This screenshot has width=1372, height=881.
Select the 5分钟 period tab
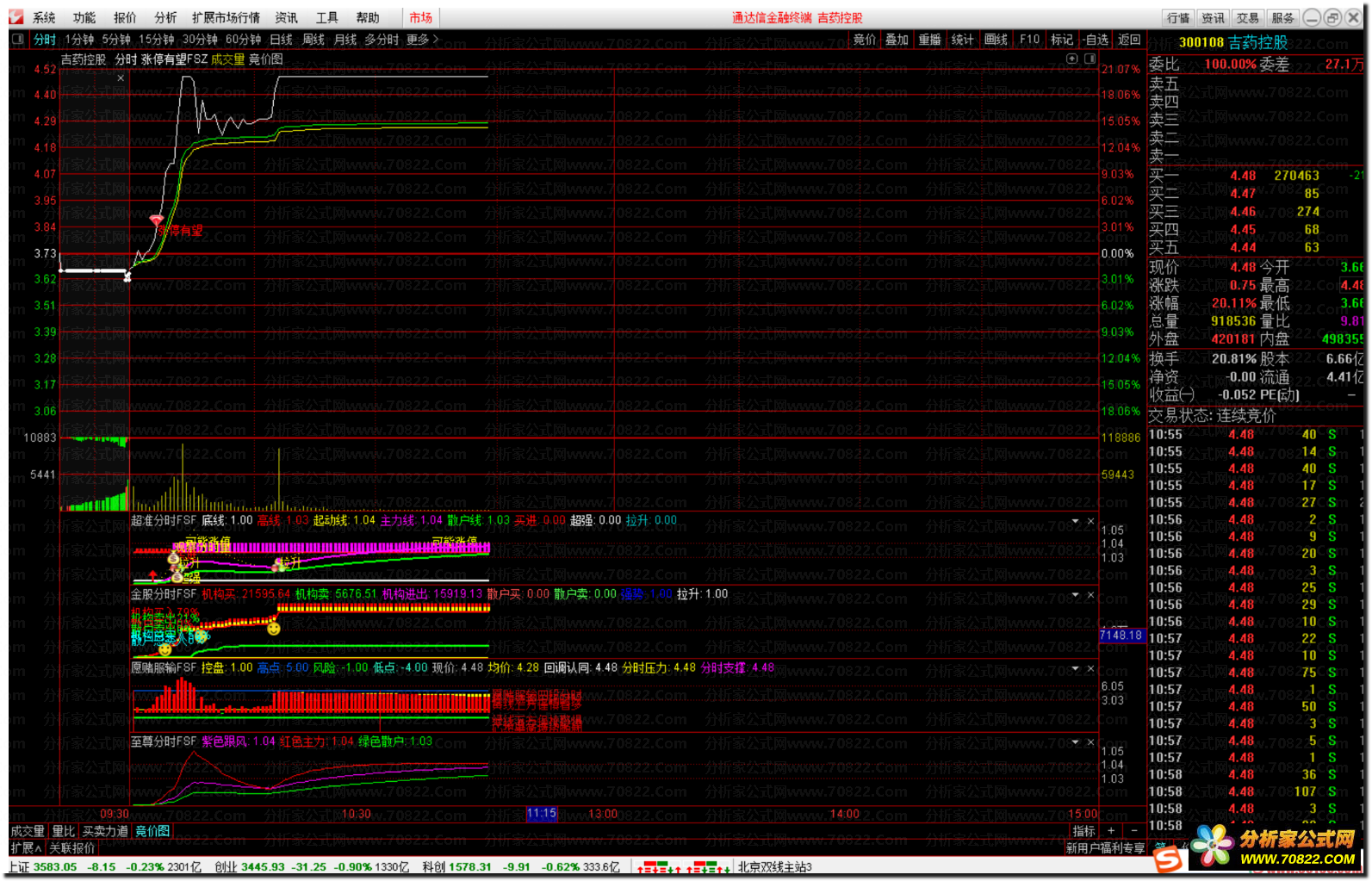pos(116,40)
